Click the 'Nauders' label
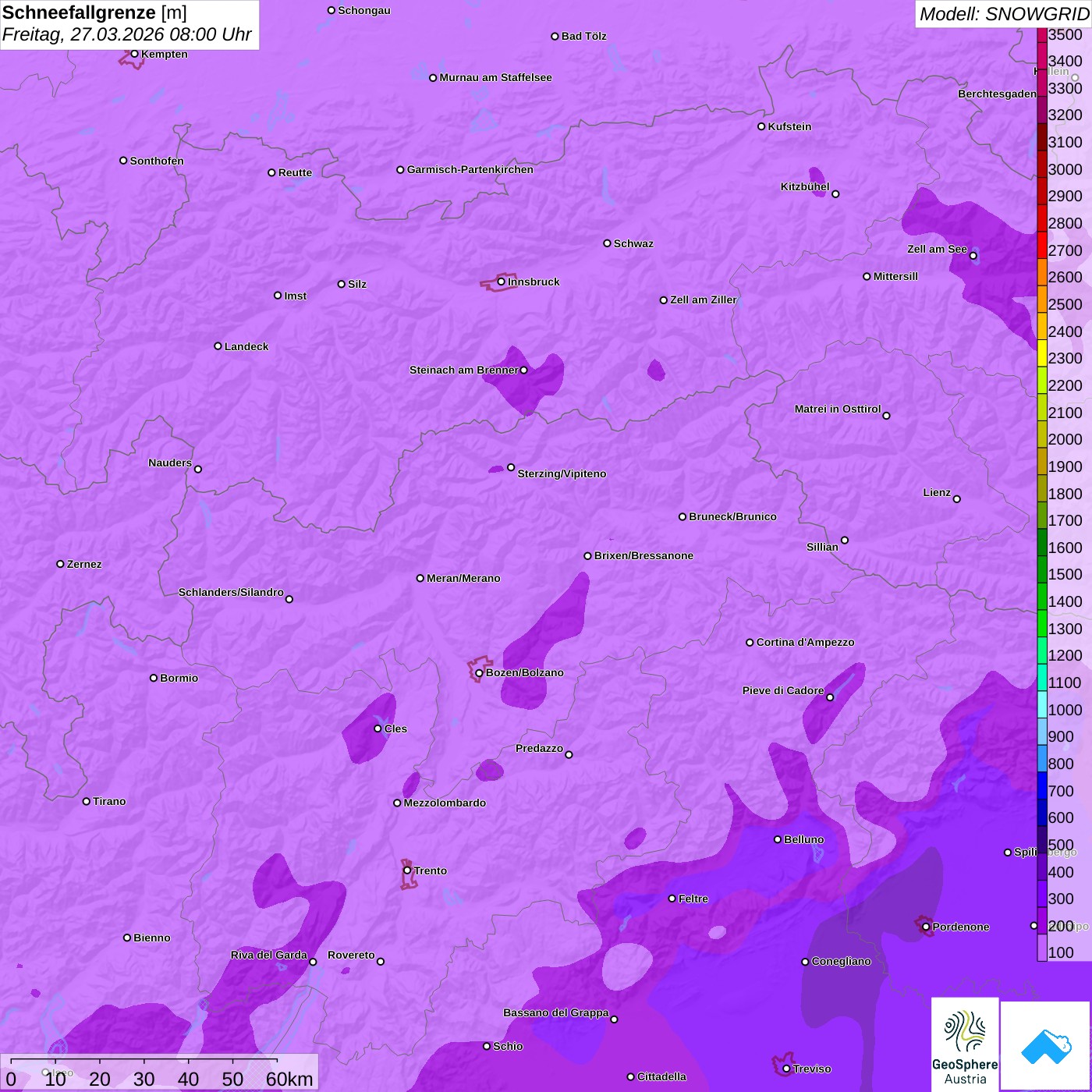The width and height of the screenshot is (1092, 1092). coord(170,463)
